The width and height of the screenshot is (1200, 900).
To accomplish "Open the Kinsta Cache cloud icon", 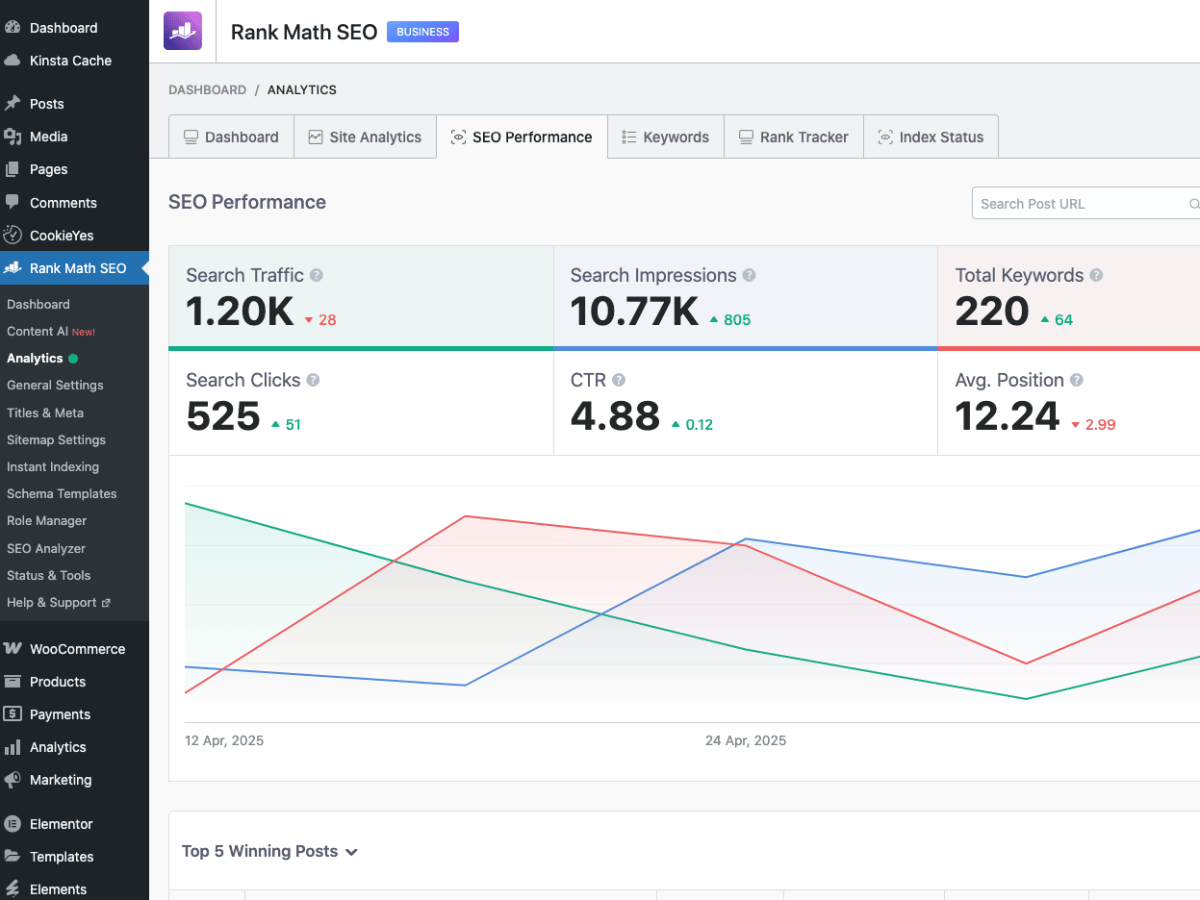I will [12, 60].
